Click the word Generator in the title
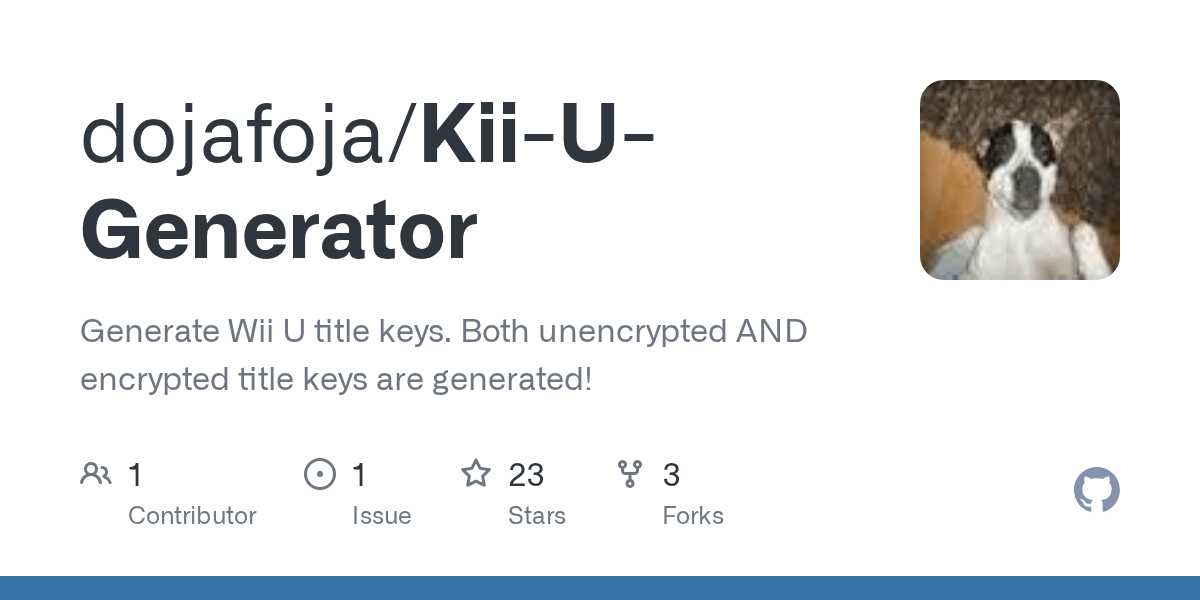Image resolution: width=1200 pixels, height=600 pixels. [x=279, y=231]
